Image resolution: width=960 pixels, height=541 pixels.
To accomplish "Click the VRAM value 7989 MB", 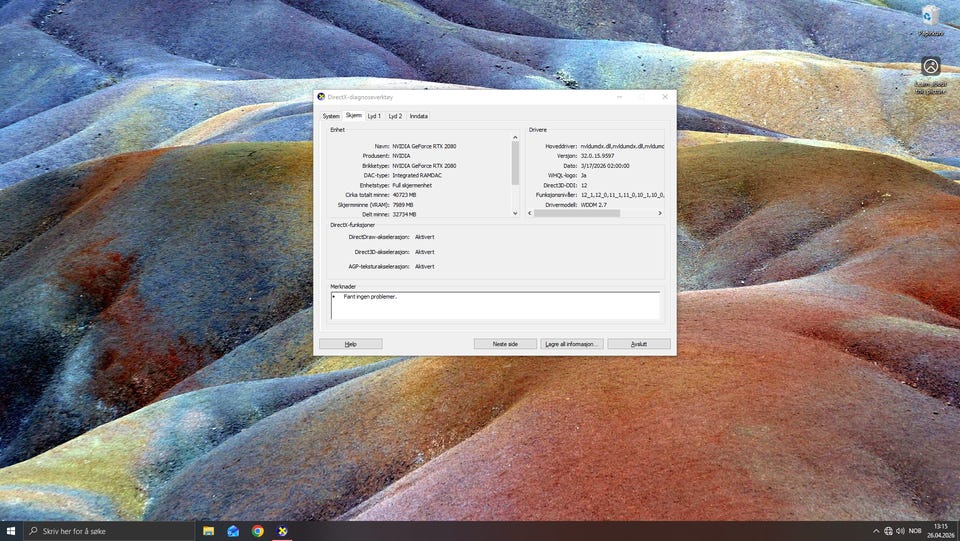I will tap(403, 205).
